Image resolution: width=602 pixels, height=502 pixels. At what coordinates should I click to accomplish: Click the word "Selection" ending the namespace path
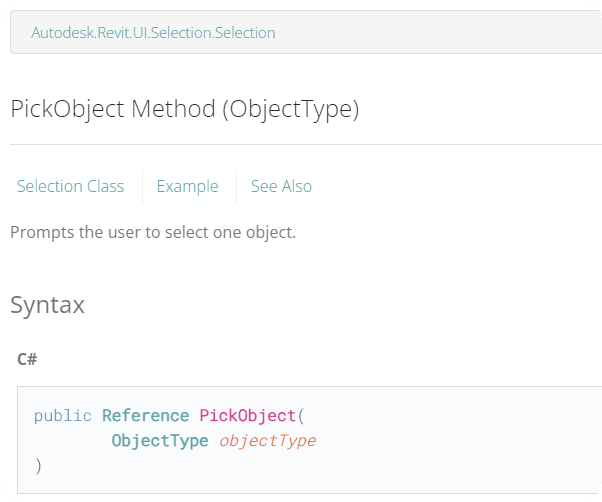point(245,33)
